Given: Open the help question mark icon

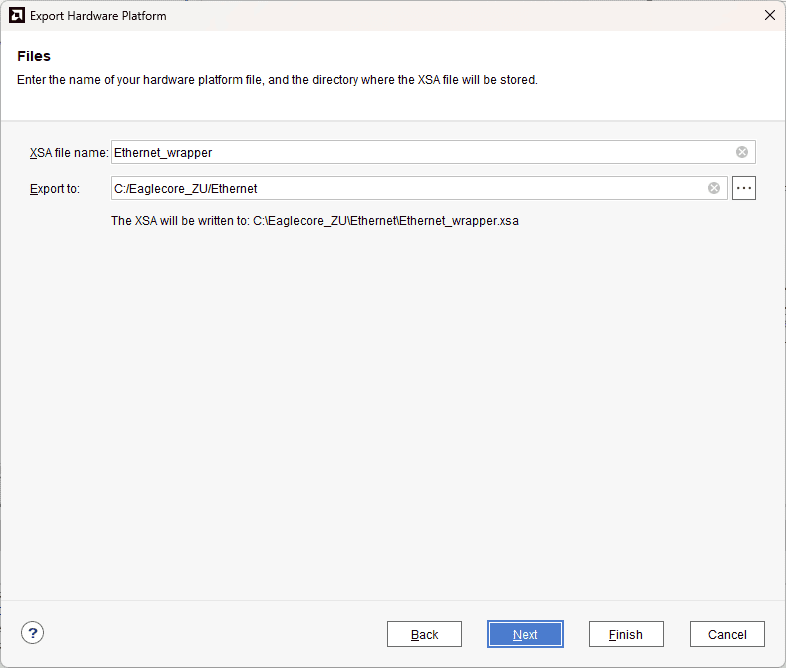Looking at the screenshot, I should 33,633.
